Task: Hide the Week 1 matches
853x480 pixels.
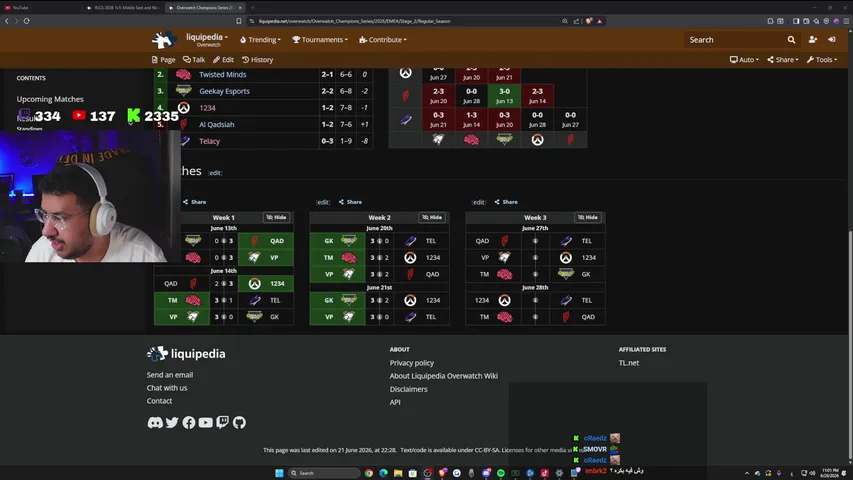Action: click(276, 217)
